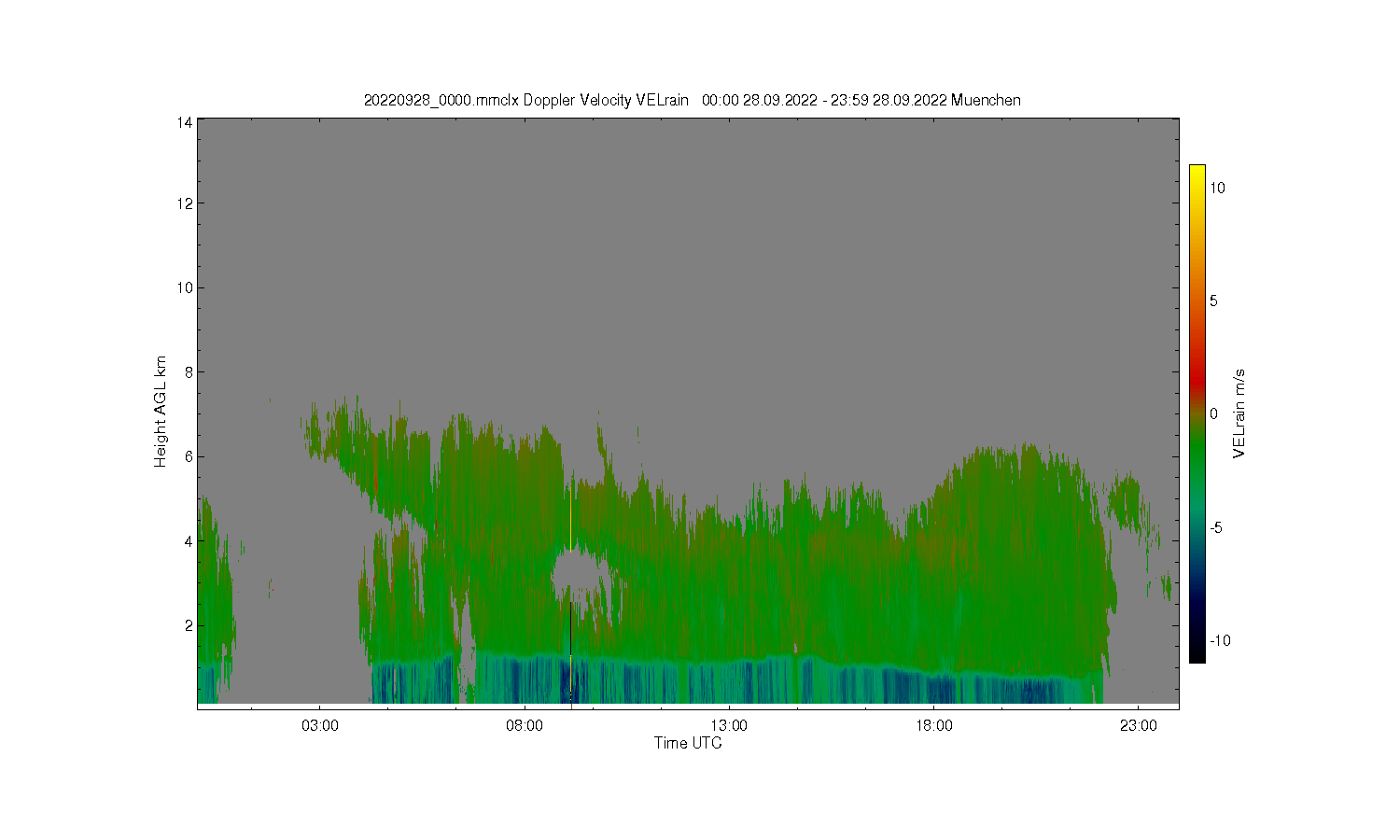The image size is (1400, 840).
Task: Click the height tick label 6
Action: tap(189, 456)
